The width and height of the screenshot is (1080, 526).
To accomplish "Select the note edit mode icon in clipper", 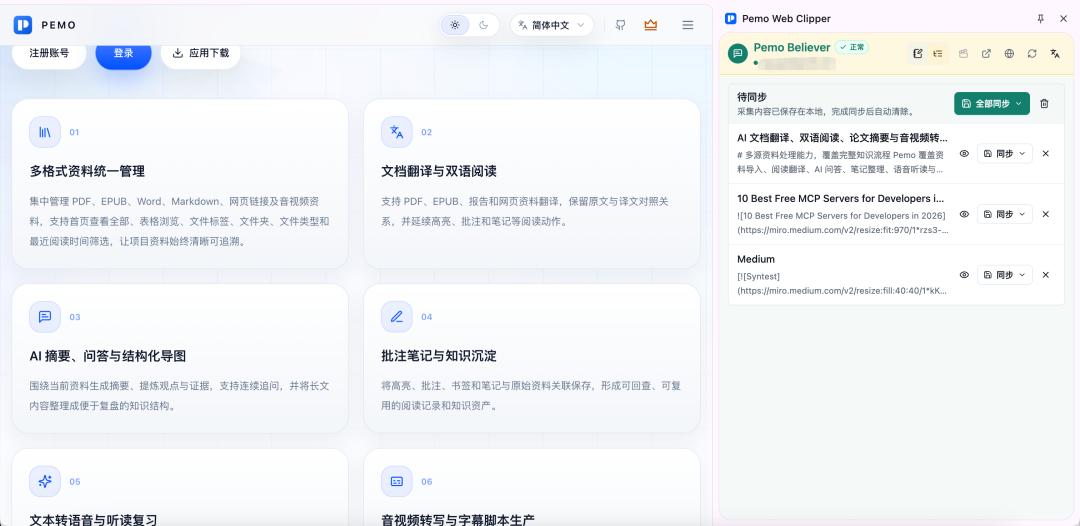I will click(x=917, y=53).
